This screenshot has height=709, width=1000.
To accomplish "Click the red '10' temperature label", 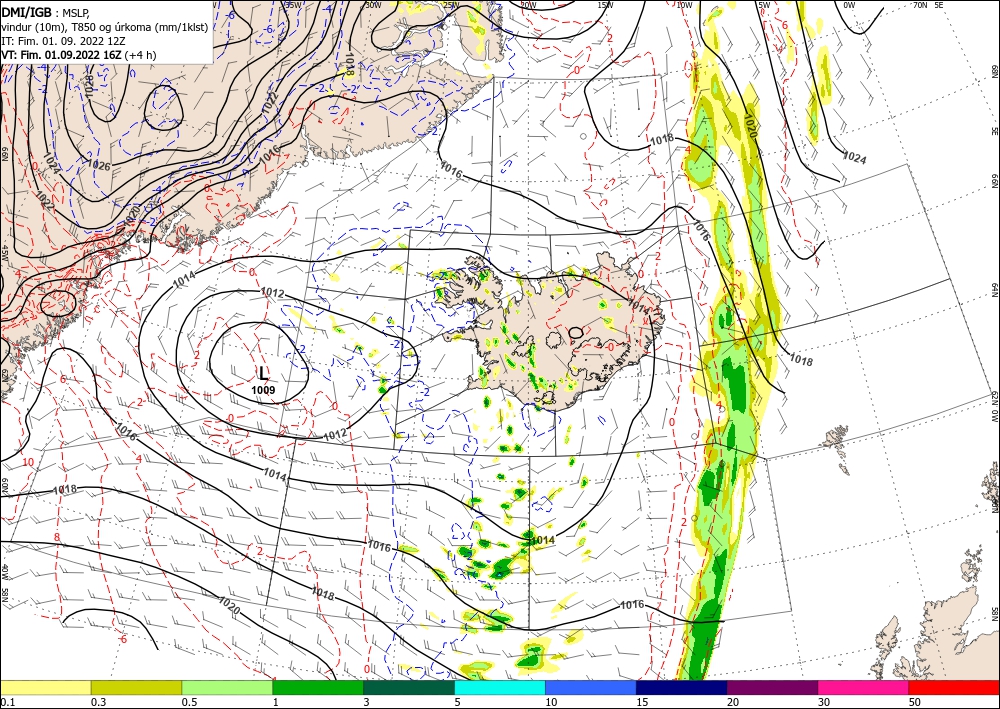I will [28, 462].
